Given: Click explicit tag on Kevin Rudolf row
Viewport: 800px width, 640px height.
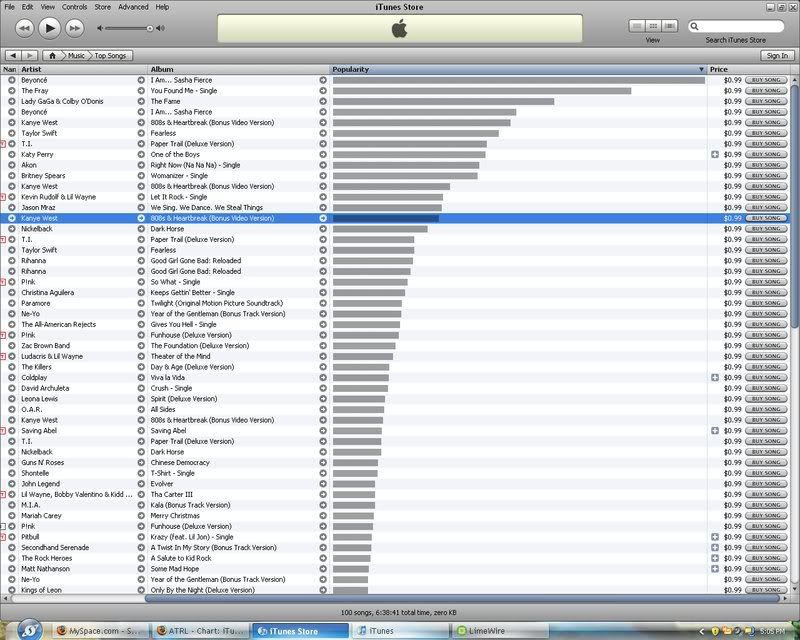Looking at the screenshot, I should [3, 197].
